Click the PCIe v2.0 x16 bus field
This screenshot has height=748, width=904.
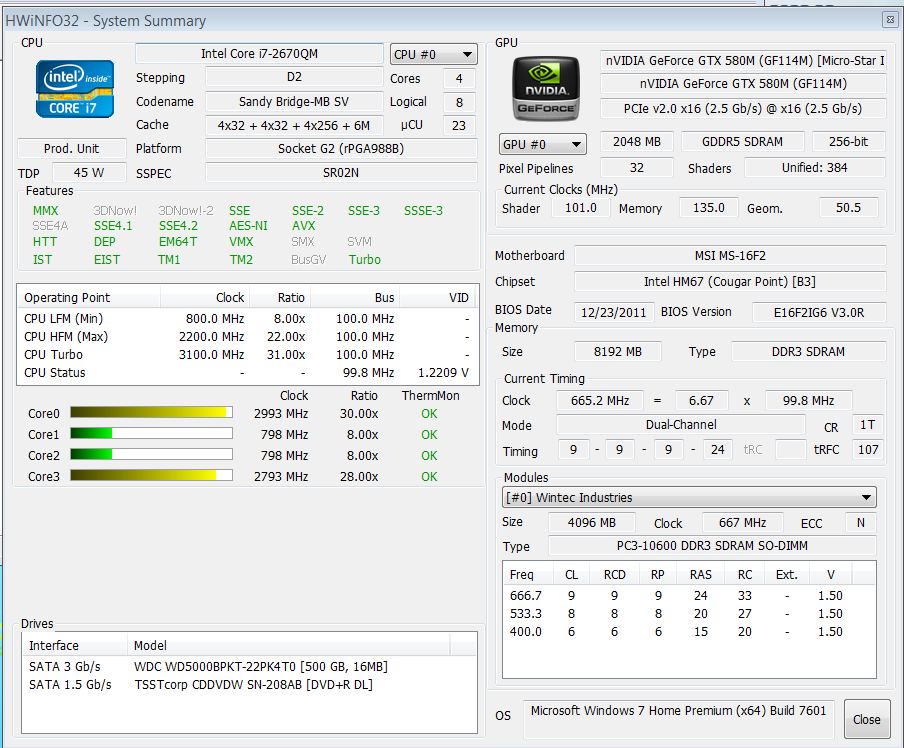(743, 108)
